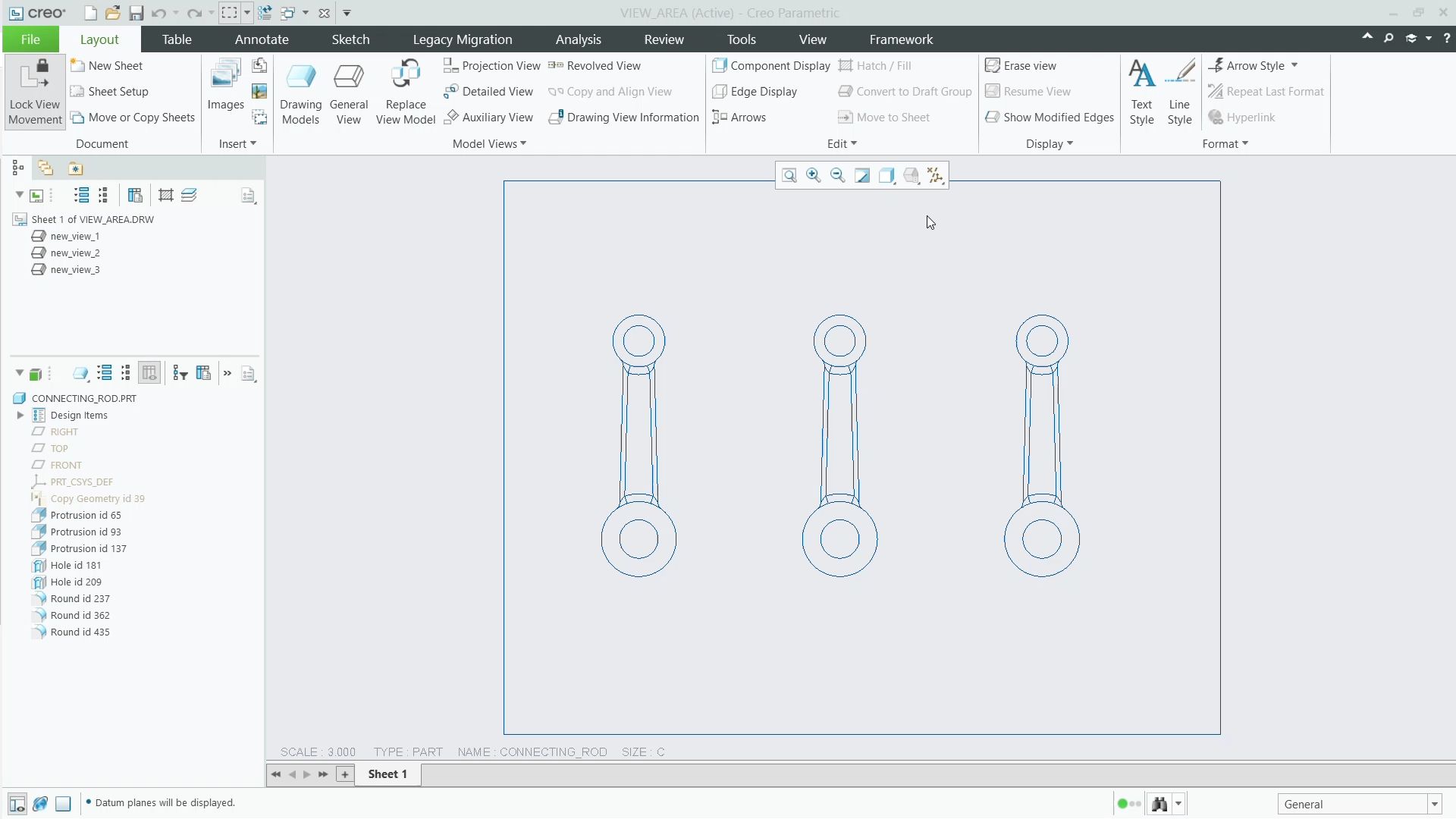Image resolution: width=1456 pixels, height=819 pixels.
Task: Click the Arrows command
Action: click(x=739, y=118)
